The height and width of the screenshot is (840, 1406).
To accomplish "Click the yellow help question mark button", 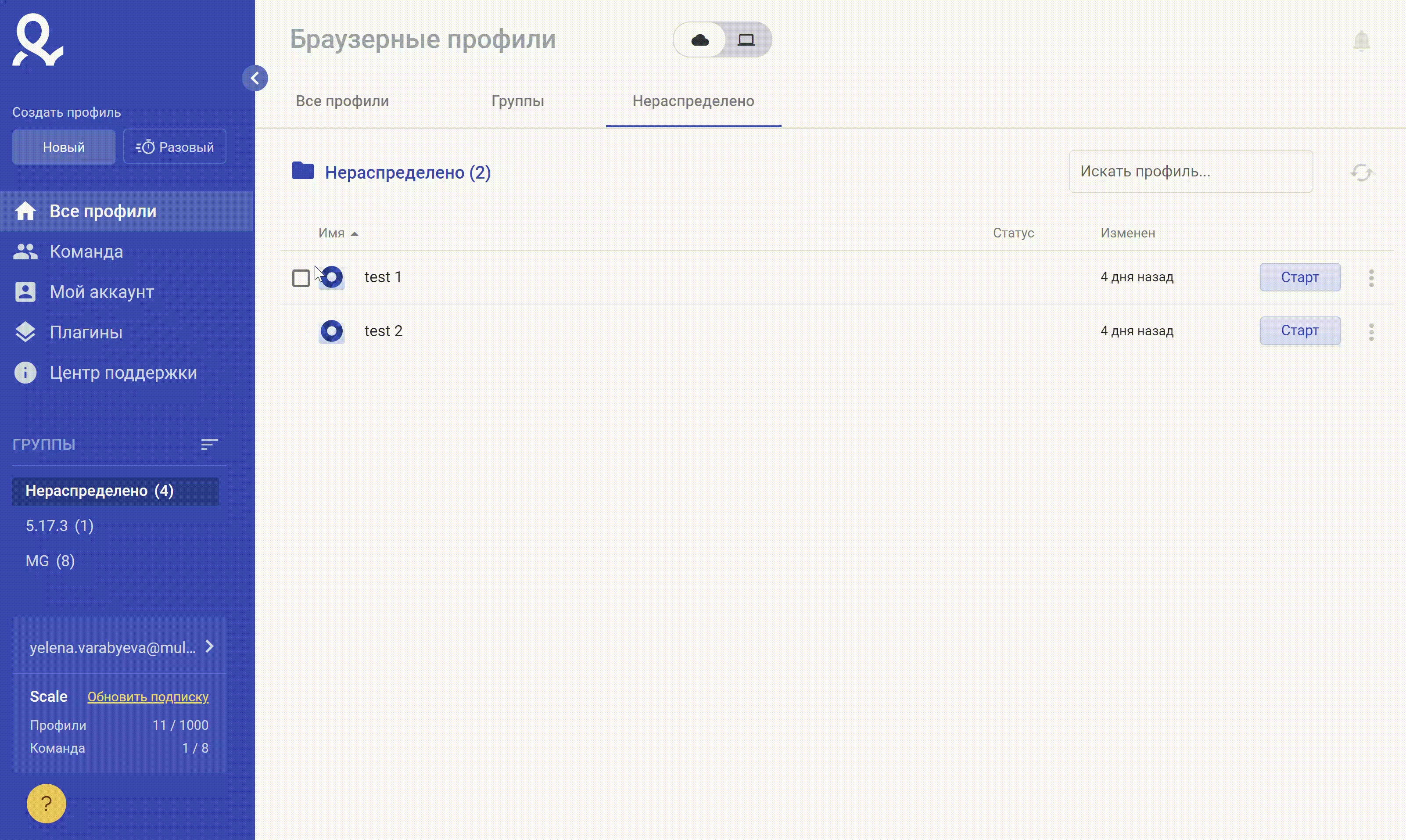I will [x=47, y=803].
